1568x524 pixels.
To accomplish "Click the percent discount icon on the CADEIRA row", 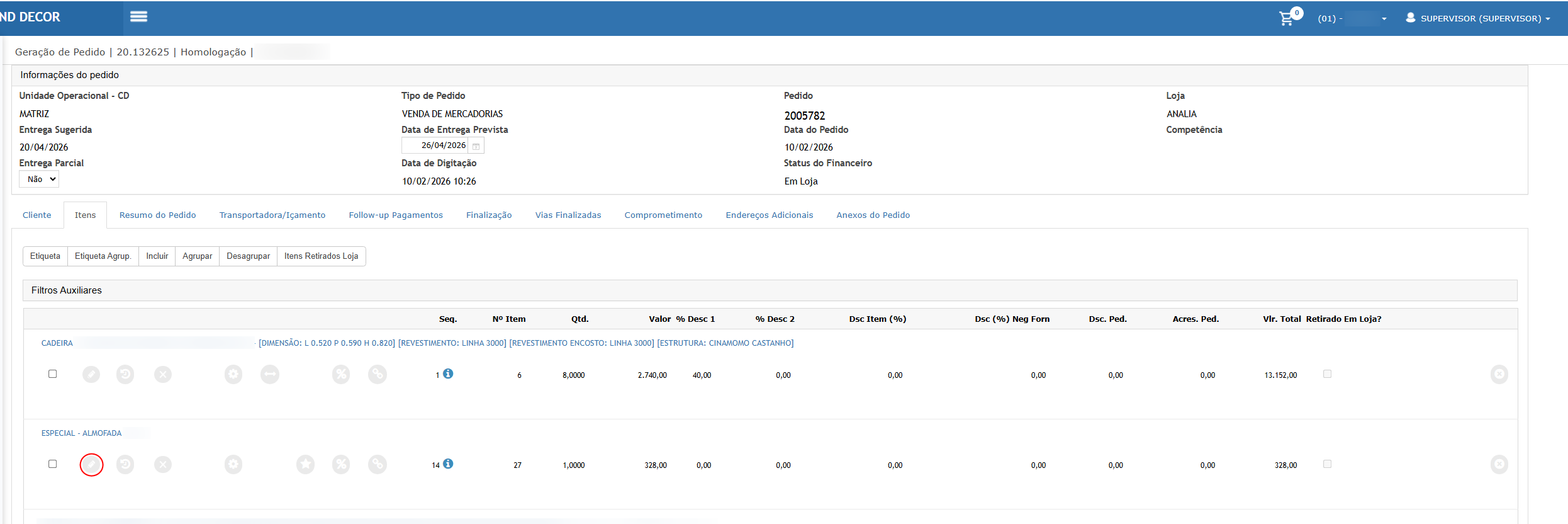I will (341, 375).
